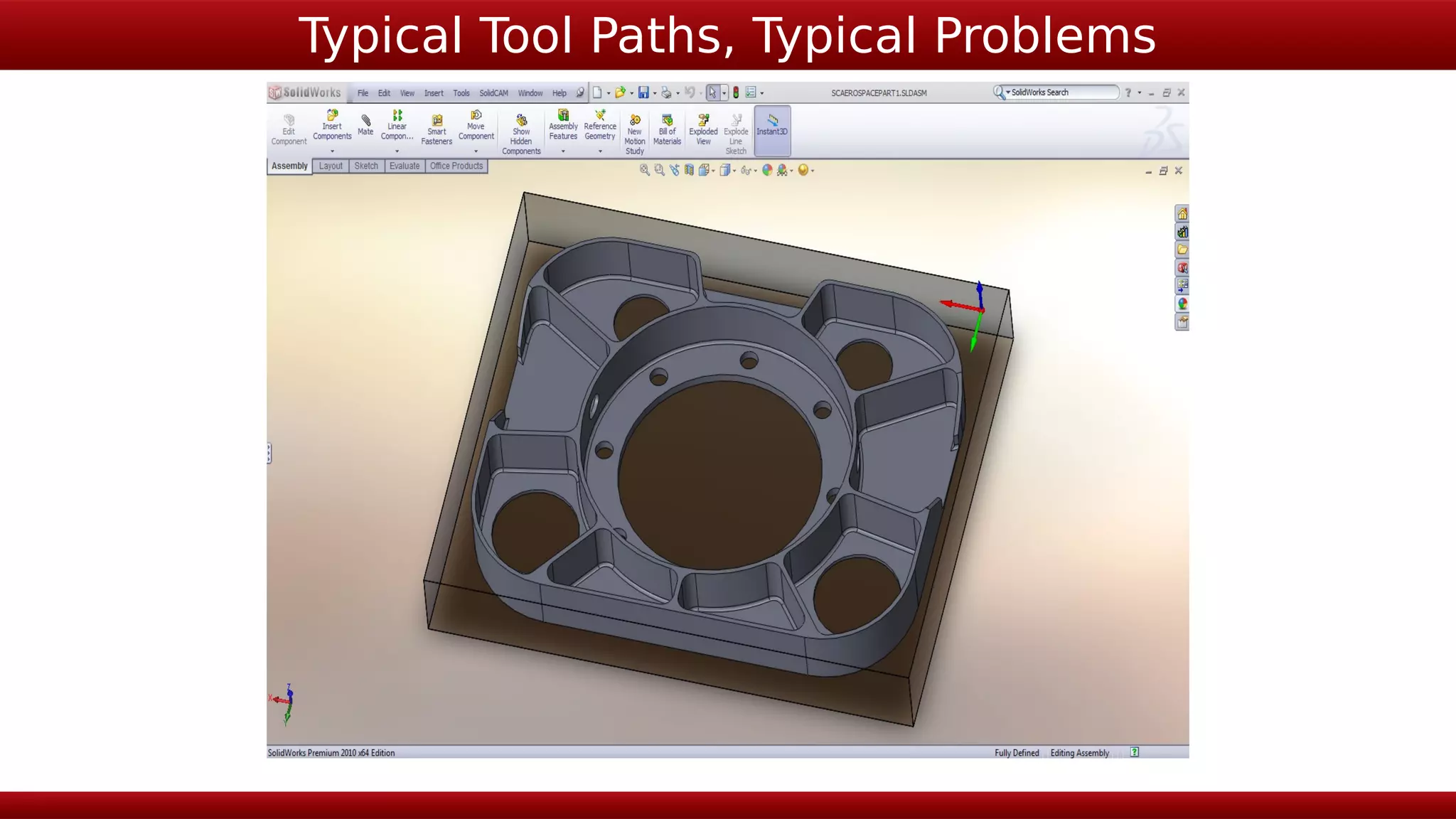The height and width of the screenshot is (819, 1456).
Task: Toggle the Rebuild traffic light icon
Action: (736, 92)
